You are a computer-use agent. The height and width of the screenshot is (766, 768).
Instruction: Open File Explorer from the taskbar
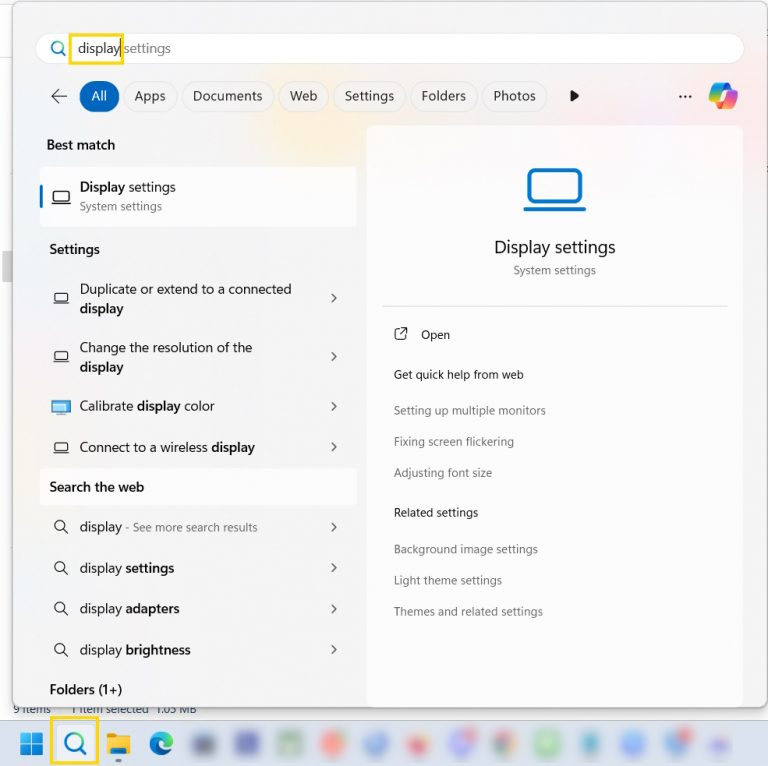click(119, 743)
